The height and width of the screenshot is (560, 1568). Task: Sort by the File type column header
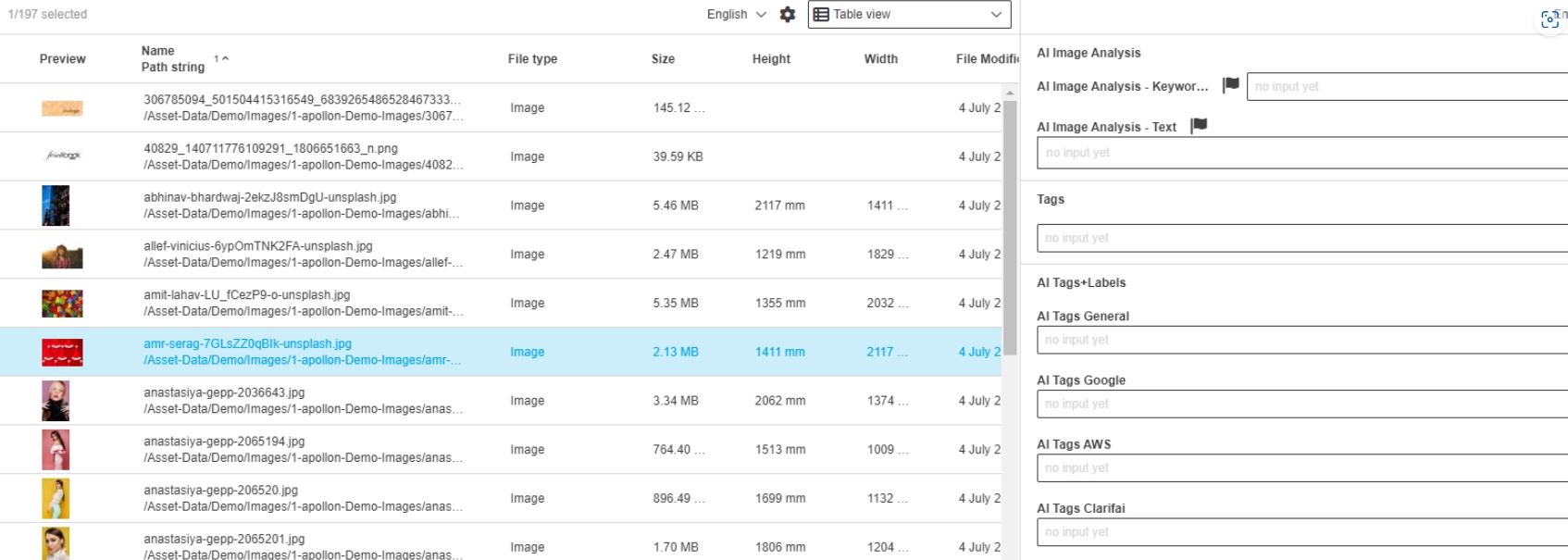click(532, 59)
